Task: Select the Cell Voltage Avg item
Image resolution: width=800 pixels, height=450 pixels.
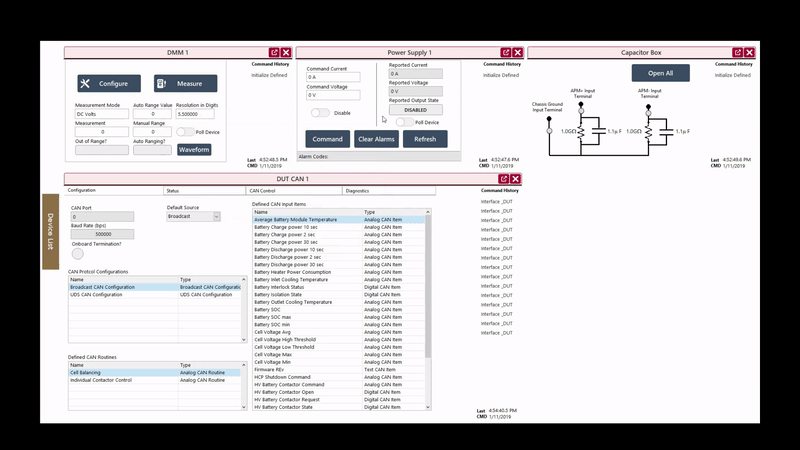Action: pyautogui.click(x=339, y=332)
